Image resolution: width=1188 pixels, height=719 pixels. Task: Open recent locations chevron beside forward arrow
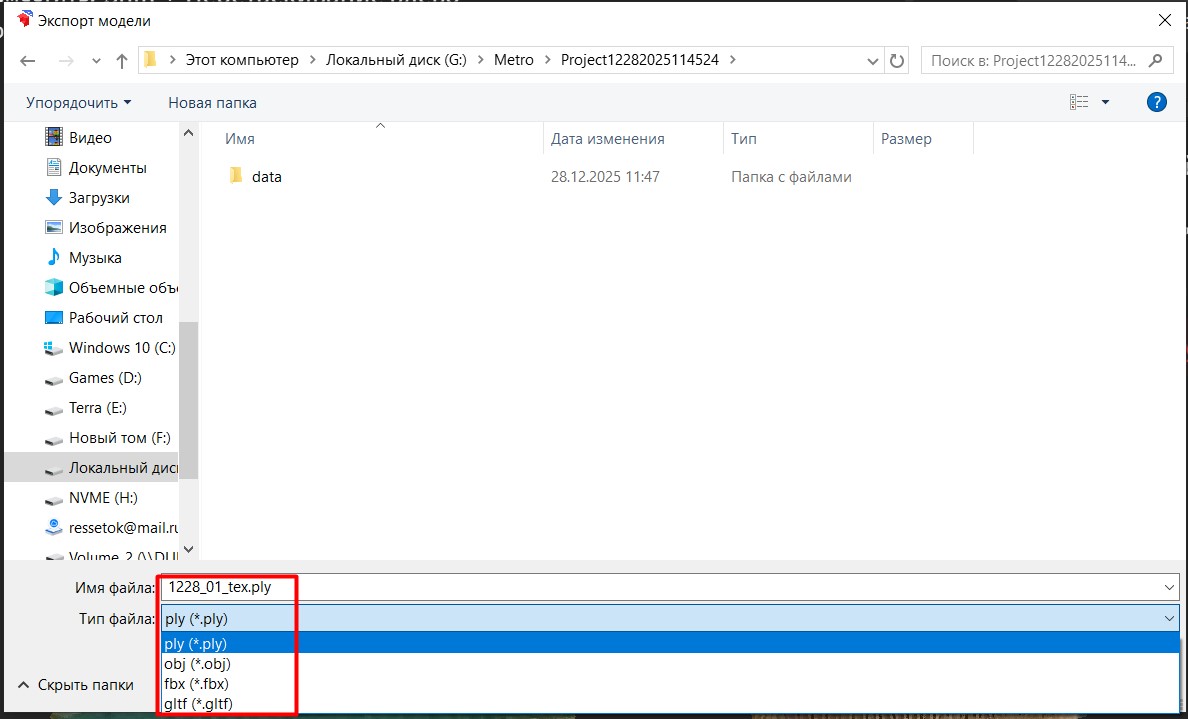tap(96, 61)
